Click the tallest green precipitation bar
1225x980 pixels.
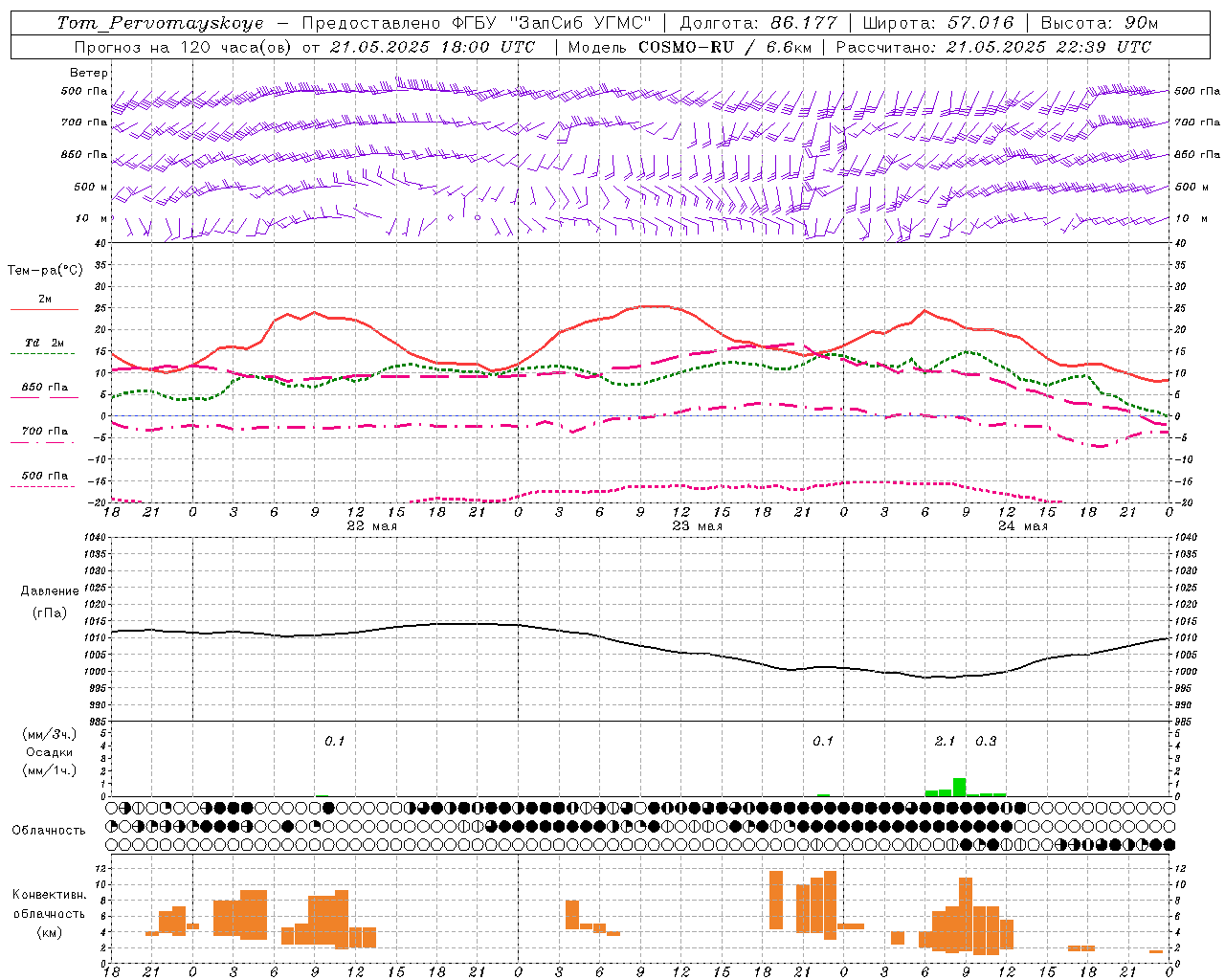point(959,788)
